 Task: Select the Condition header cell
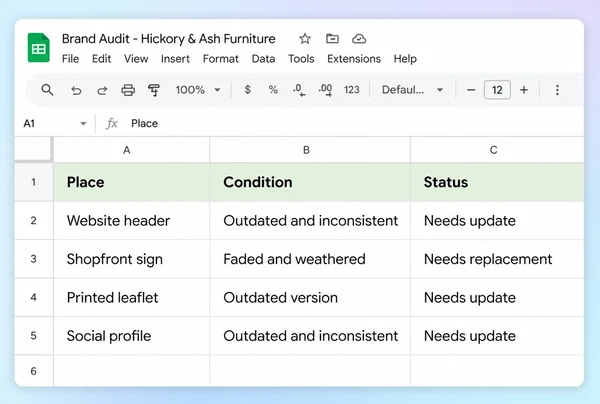[x=310, y=182]
